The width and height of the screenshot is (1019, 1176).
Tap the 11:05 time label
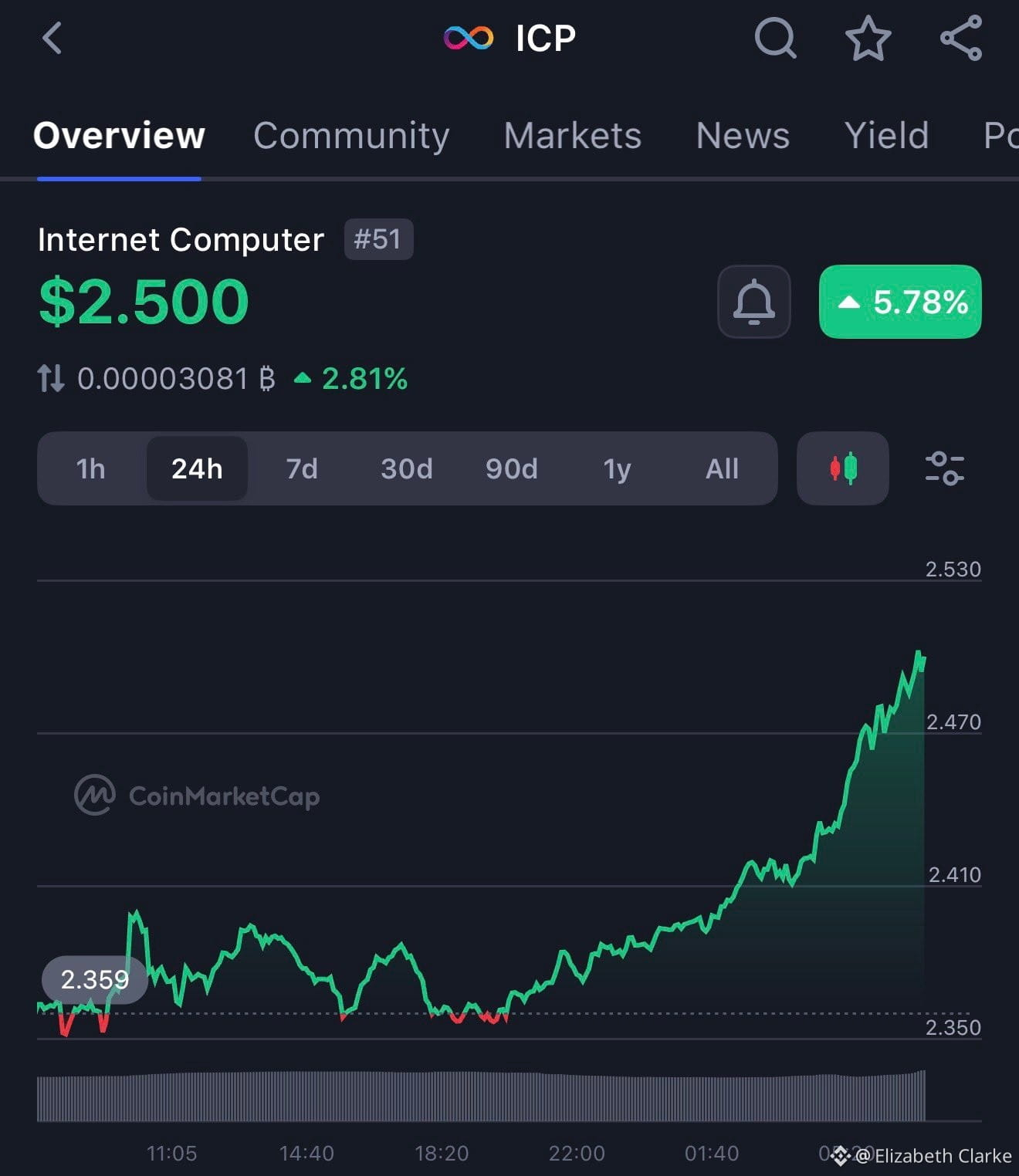(171, 1154)
